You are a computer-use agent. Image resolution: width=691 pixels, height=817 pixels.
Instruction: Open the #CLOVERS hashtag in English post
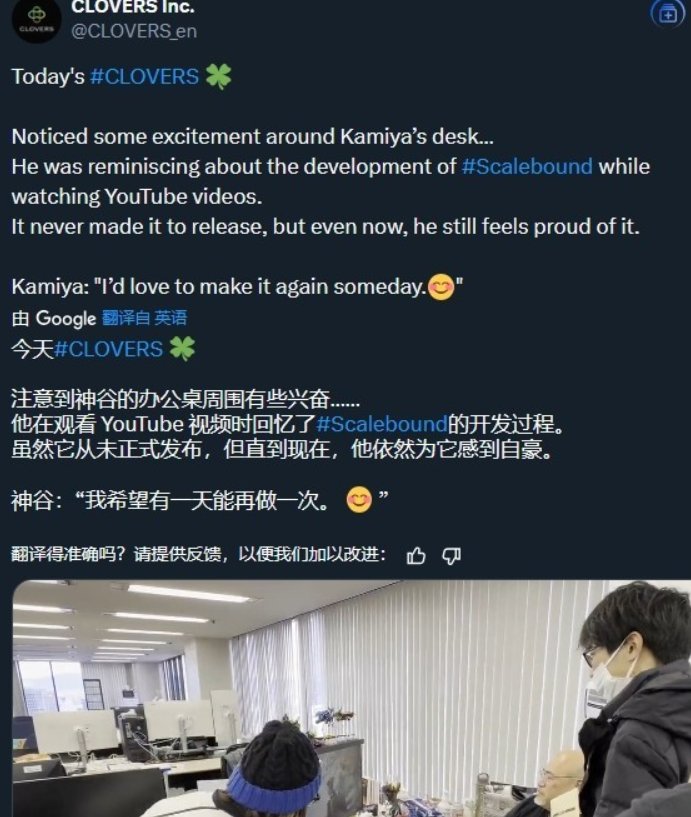tap(144, 77)
